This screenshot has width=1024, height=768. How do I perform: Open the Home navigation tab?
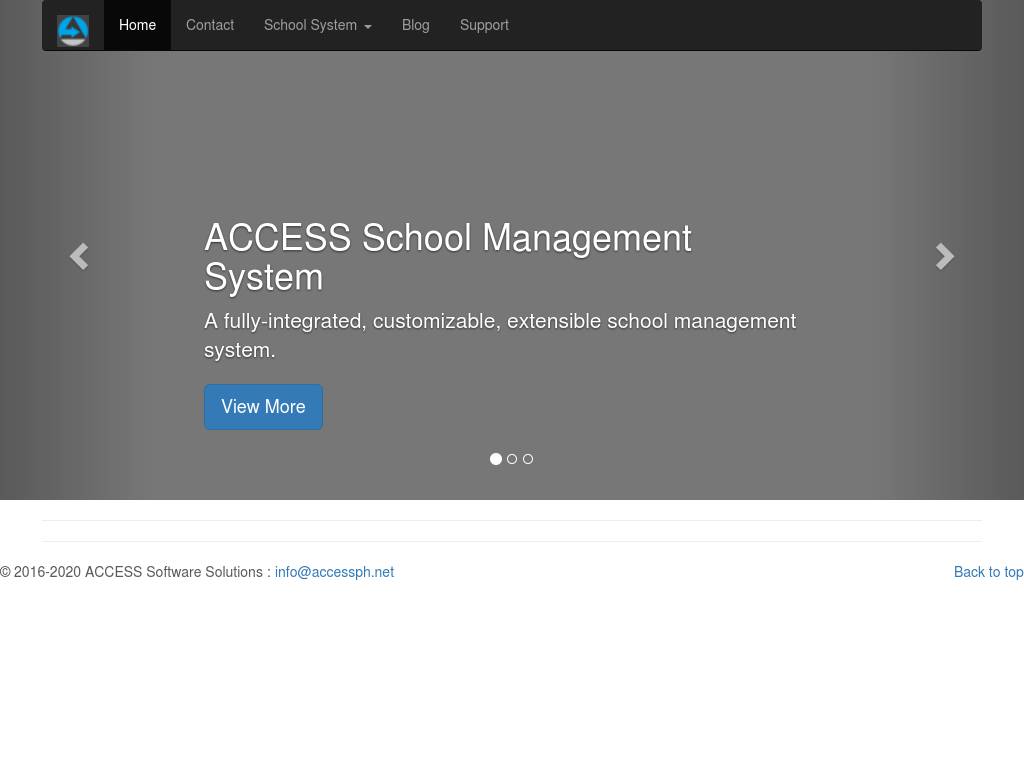pyautogui.click(x=137, y=25)
